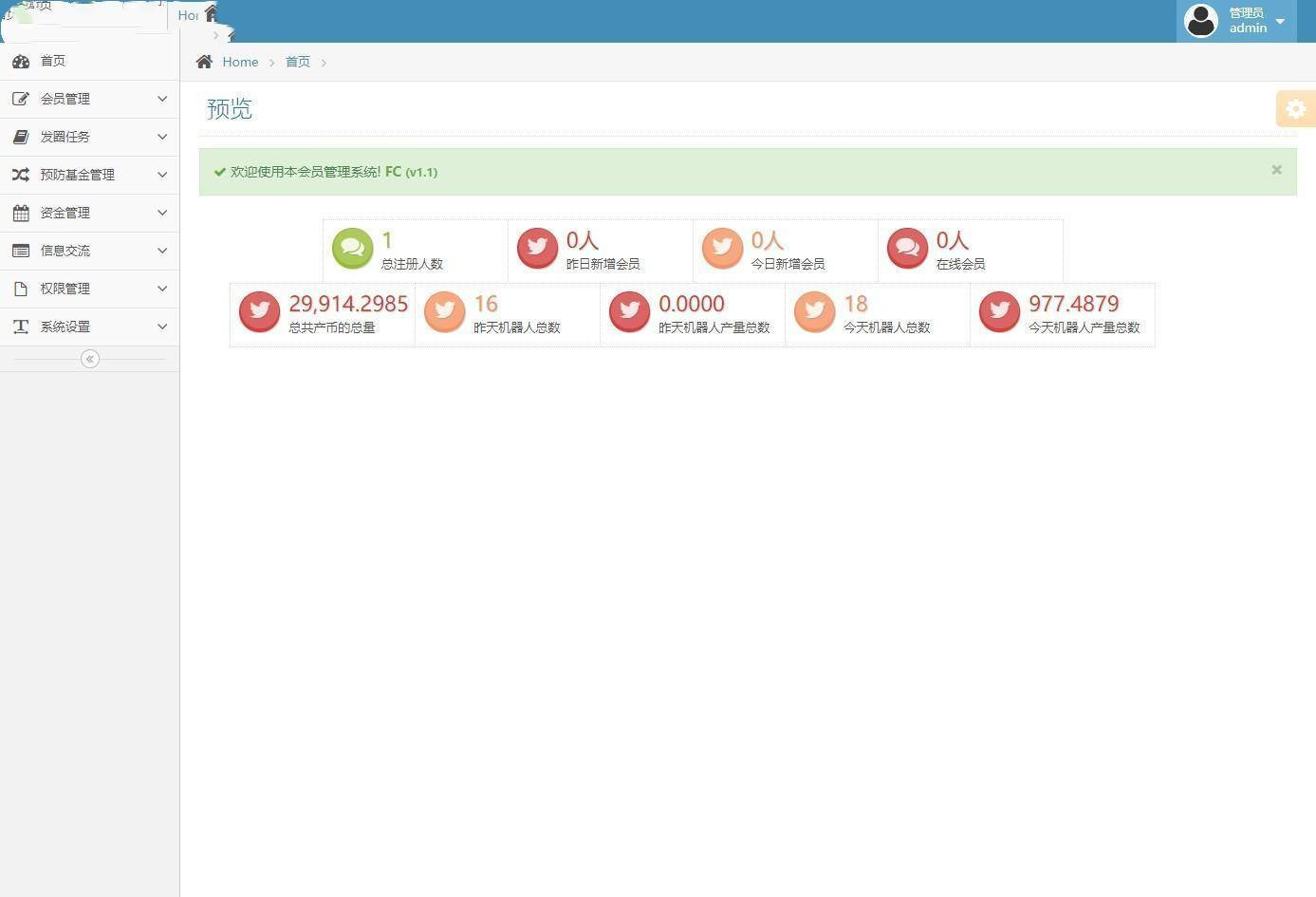Click the edit icon beside 会员管理

pos(21,99)
